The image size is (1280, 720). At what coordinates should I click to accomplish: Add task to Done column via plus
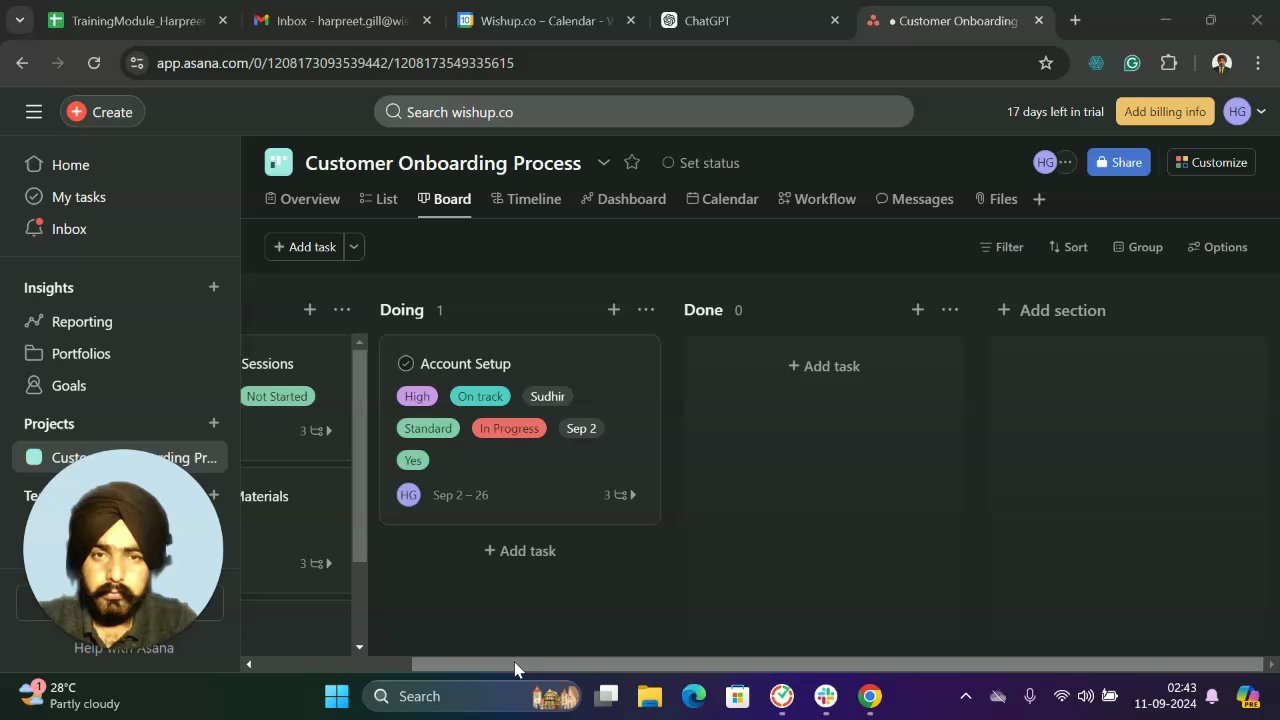coord(918,310)
